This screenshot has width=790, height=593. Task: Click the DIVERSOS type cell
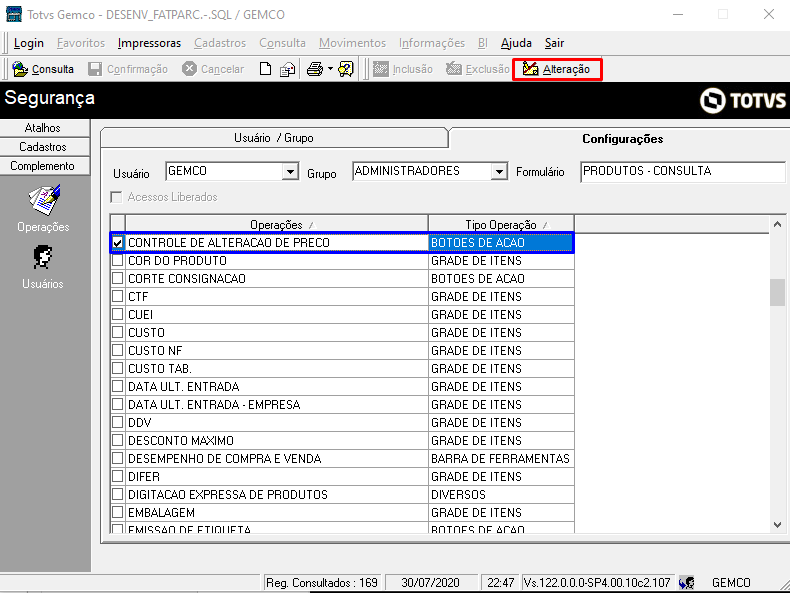click(x=501, y=494)
